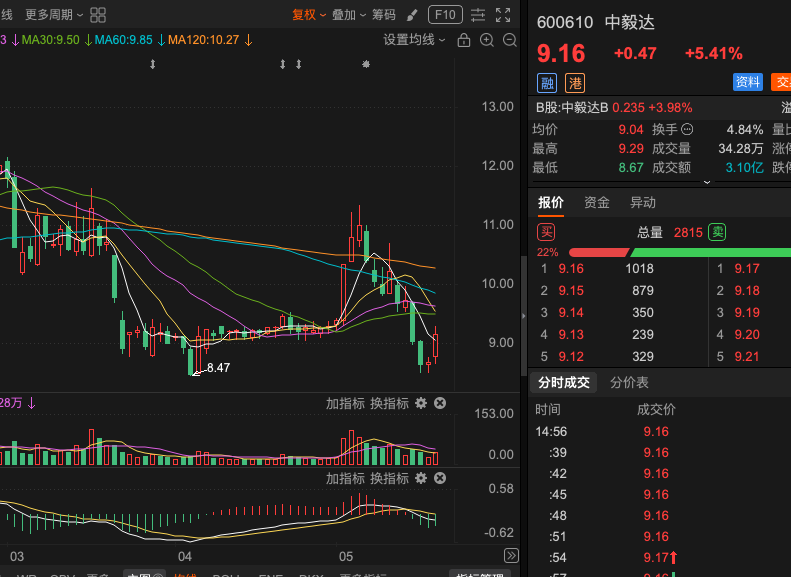Open chart settings sliders icon

coord(478,15)
